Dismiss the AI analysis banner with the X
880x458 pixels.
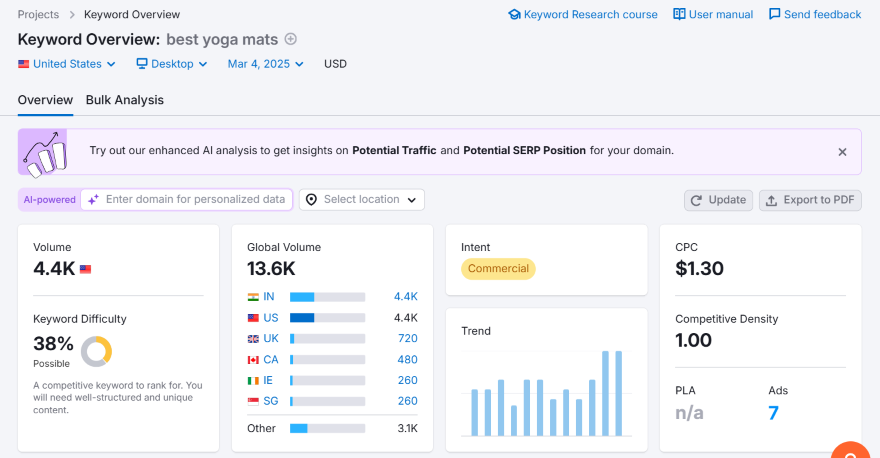click(x=842, y=152)
